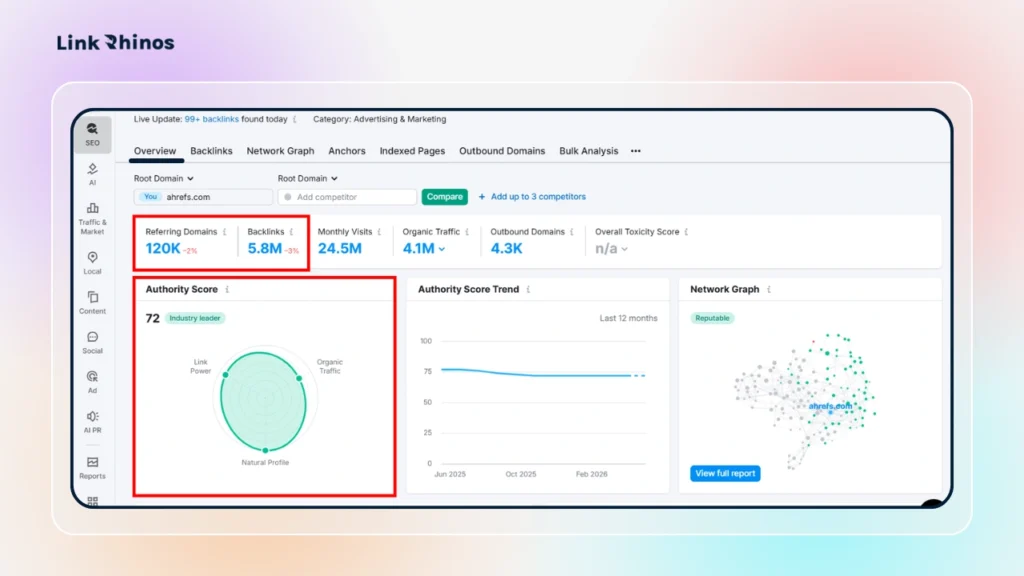Open the AI sidebar section
The width and height of the screenshot is (1024, 576).
pos(92,174)
